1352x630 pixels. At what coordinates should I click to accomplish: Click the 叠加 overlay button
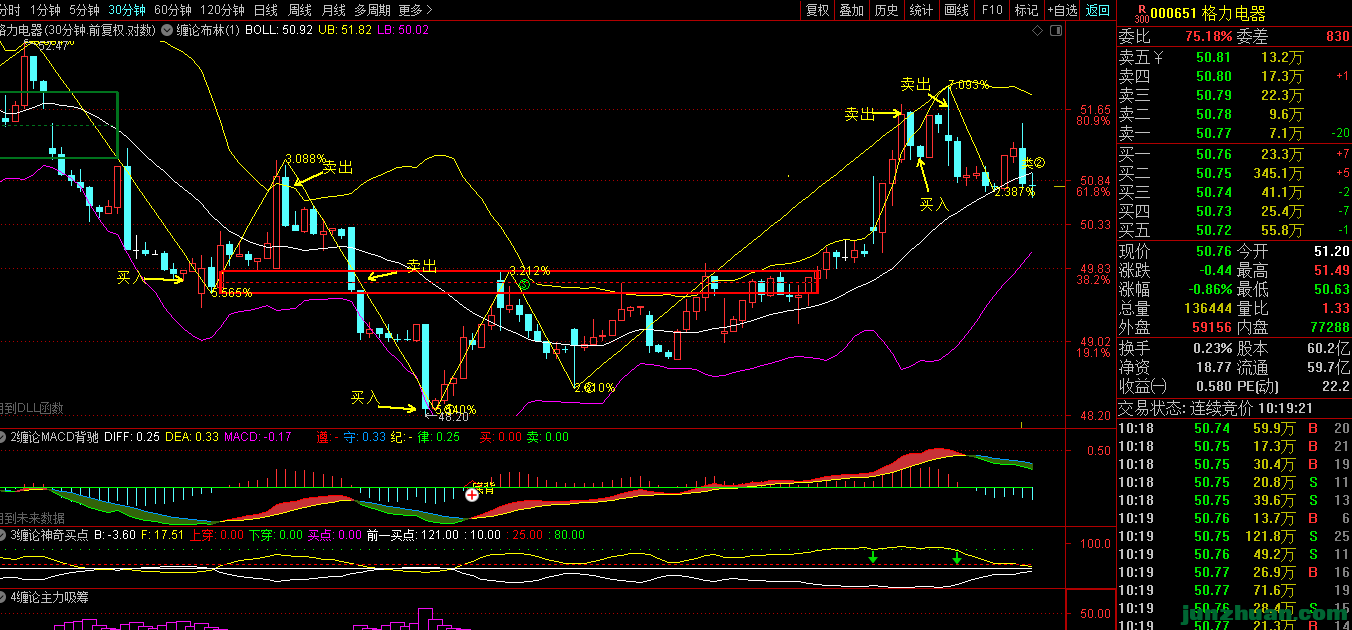851,10
